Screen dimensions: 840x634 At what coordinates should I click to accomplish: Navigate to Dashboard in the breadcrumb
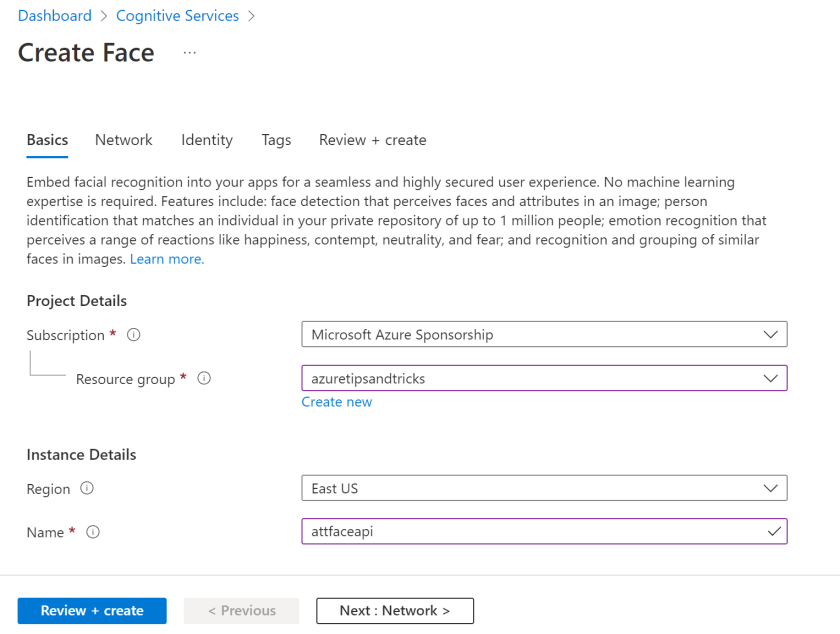pyautogui.click(x=54, y=16)
